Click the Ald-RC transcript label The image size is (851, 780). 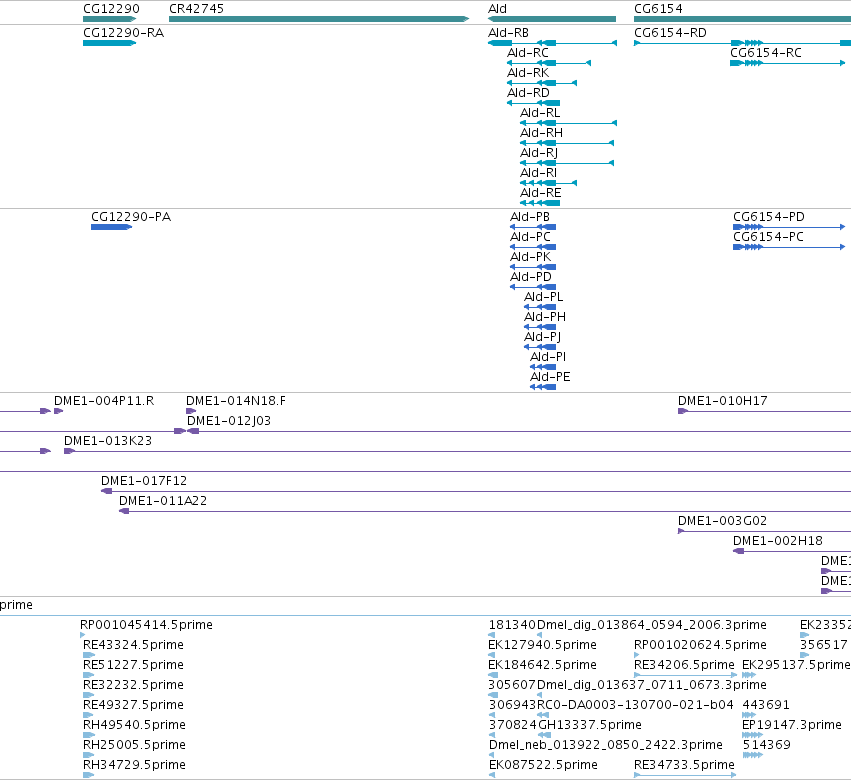pyautogui.click(x=528, y=53)
